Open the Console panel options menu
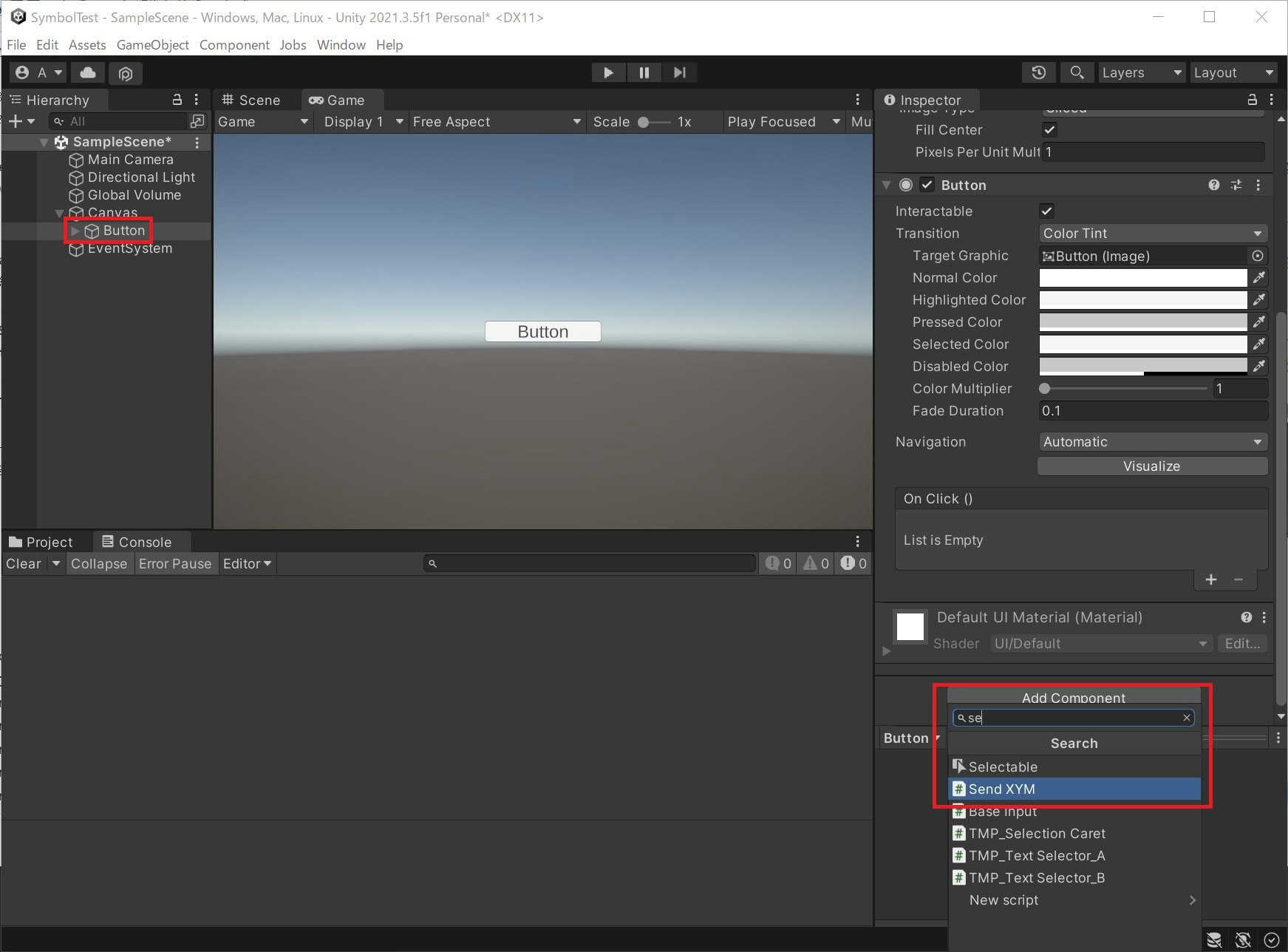 click(x=857, y=541)
